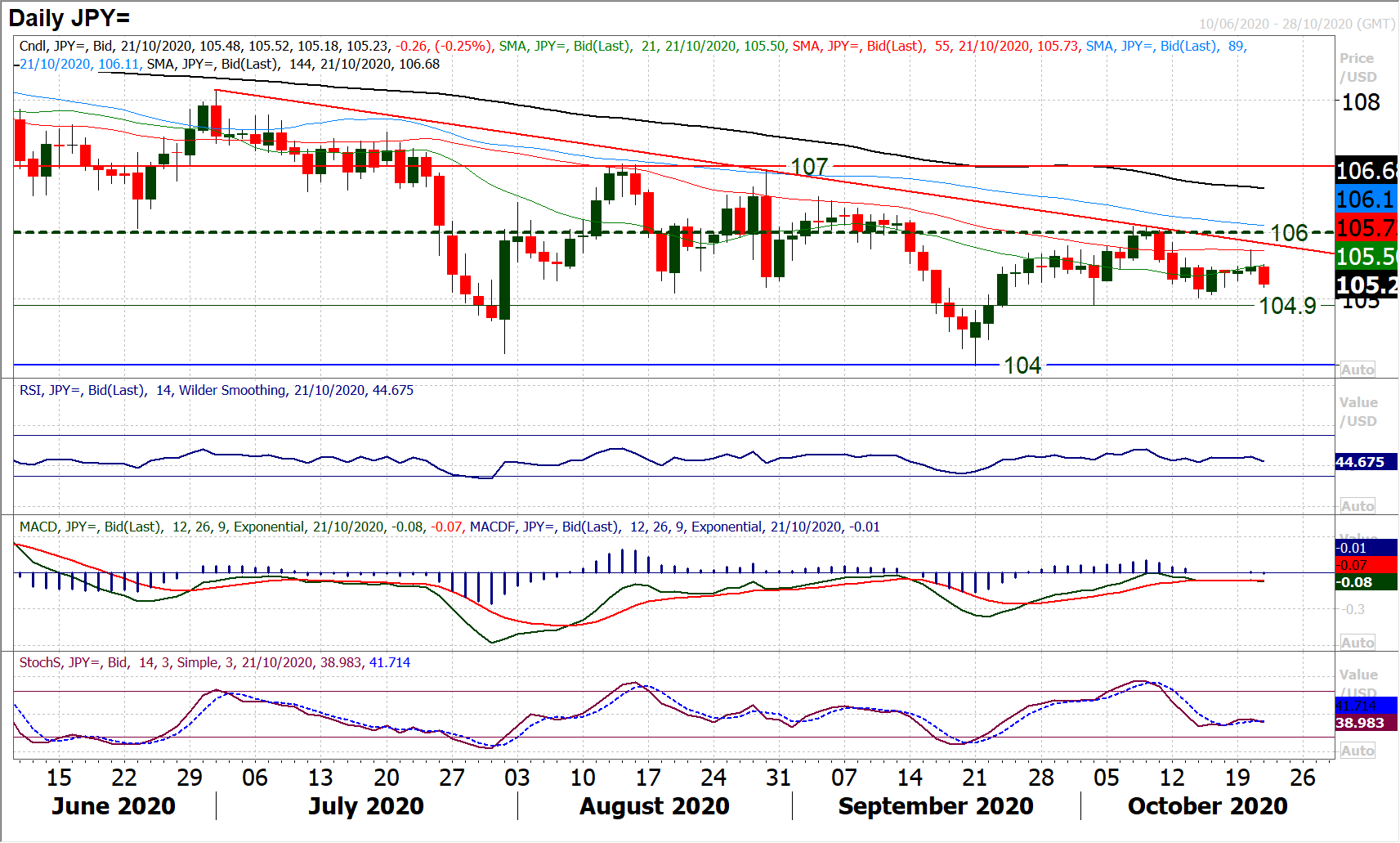Click the Daily JPY= chart title
This screenshot has height=843, width=1400.
tap(69, 18)
